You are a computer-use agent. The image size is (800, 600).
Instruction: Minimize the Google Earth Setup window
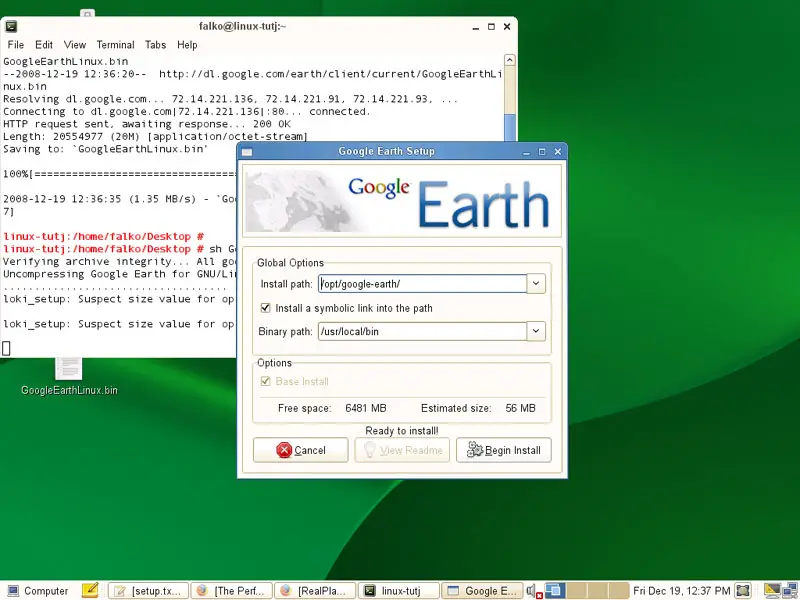click(526, 152)
